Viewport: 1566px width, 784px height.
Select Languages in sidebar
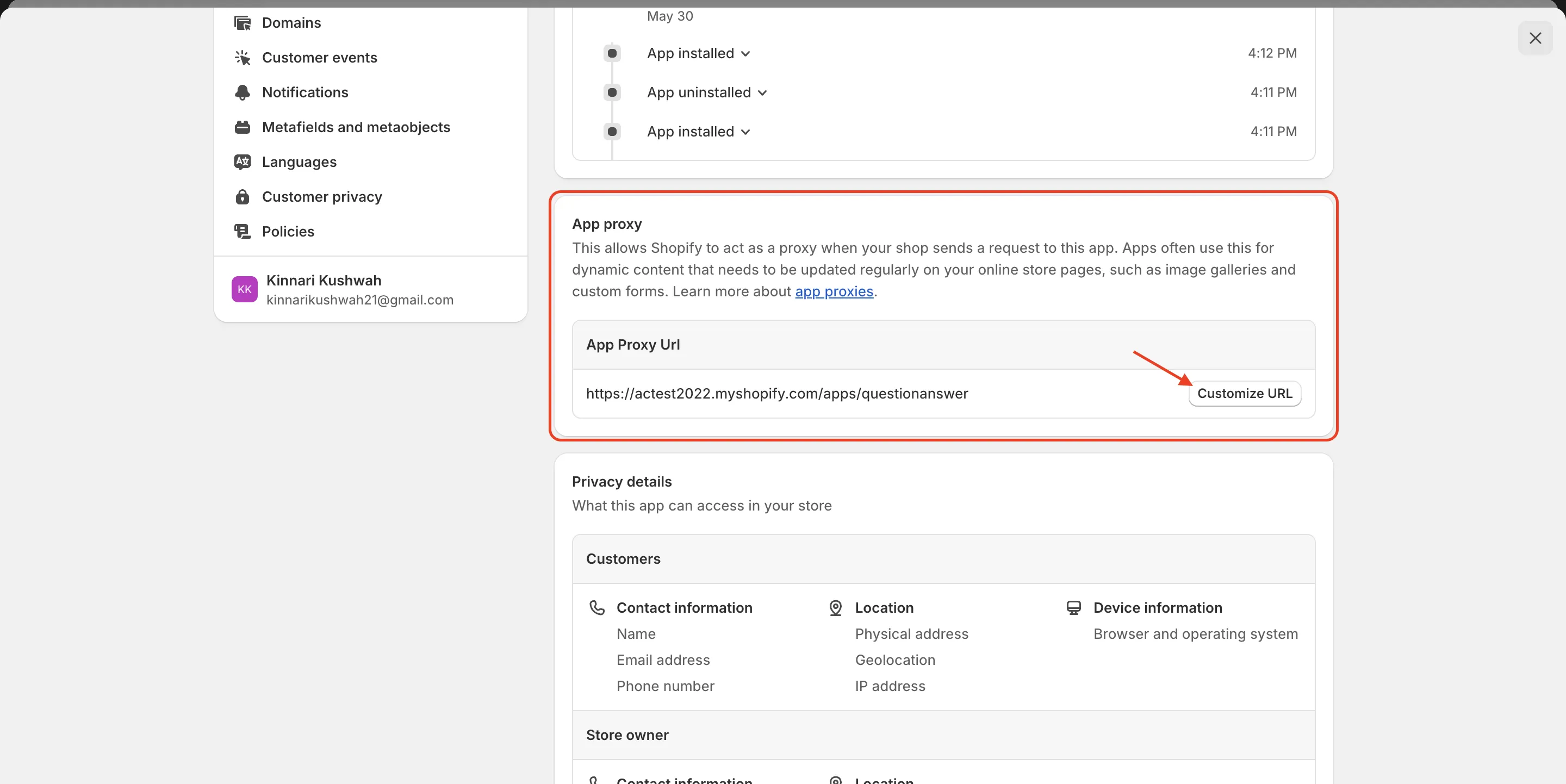point(299,162)
